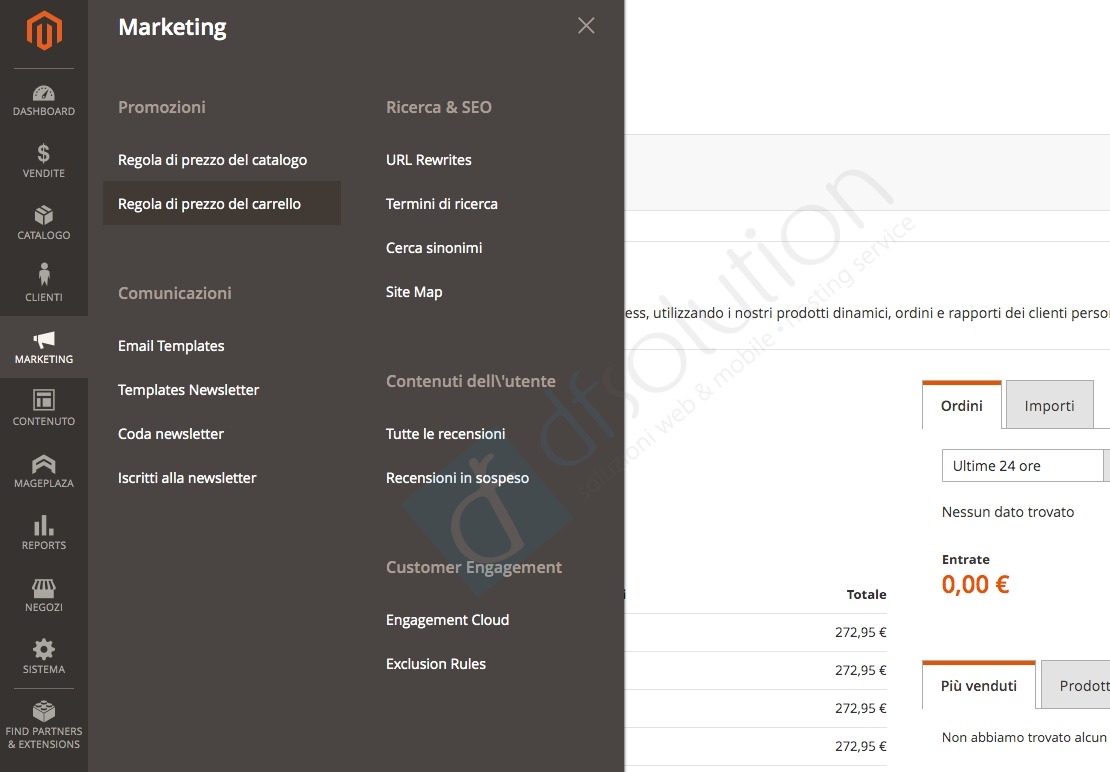Viewport: 1110px width, 772px height.
Task: Click the Contenuti dell\'utente heading
Action: pos(471,381)
